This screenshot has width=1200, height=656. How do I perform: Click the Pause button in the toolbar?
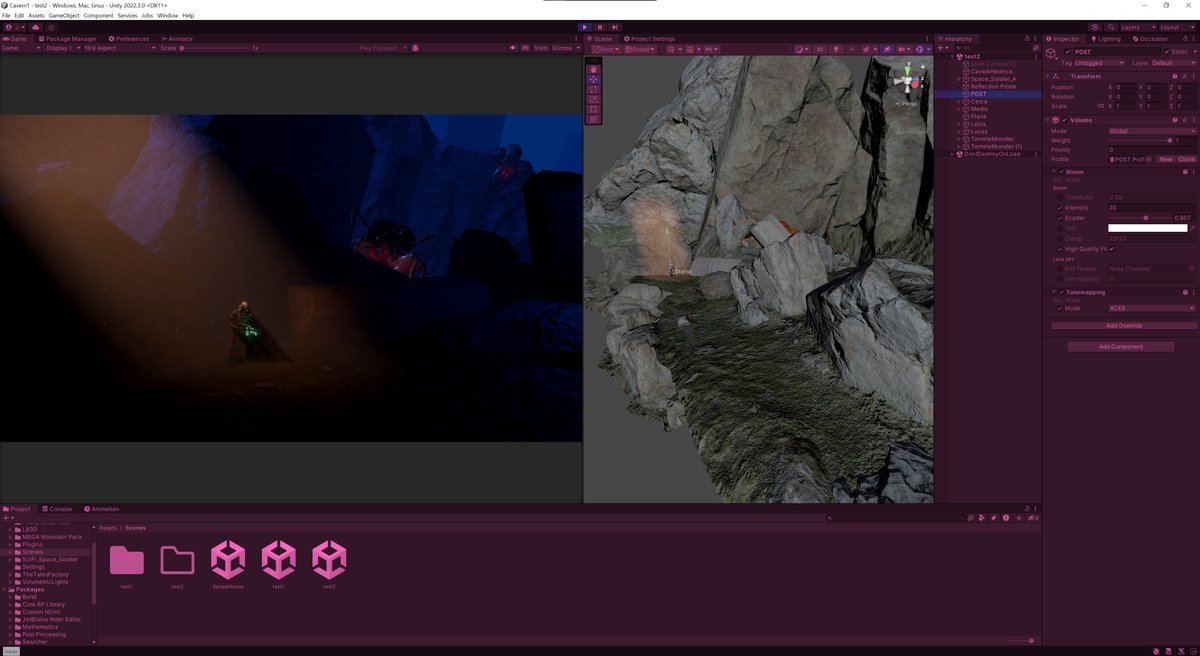pos(600,27)
